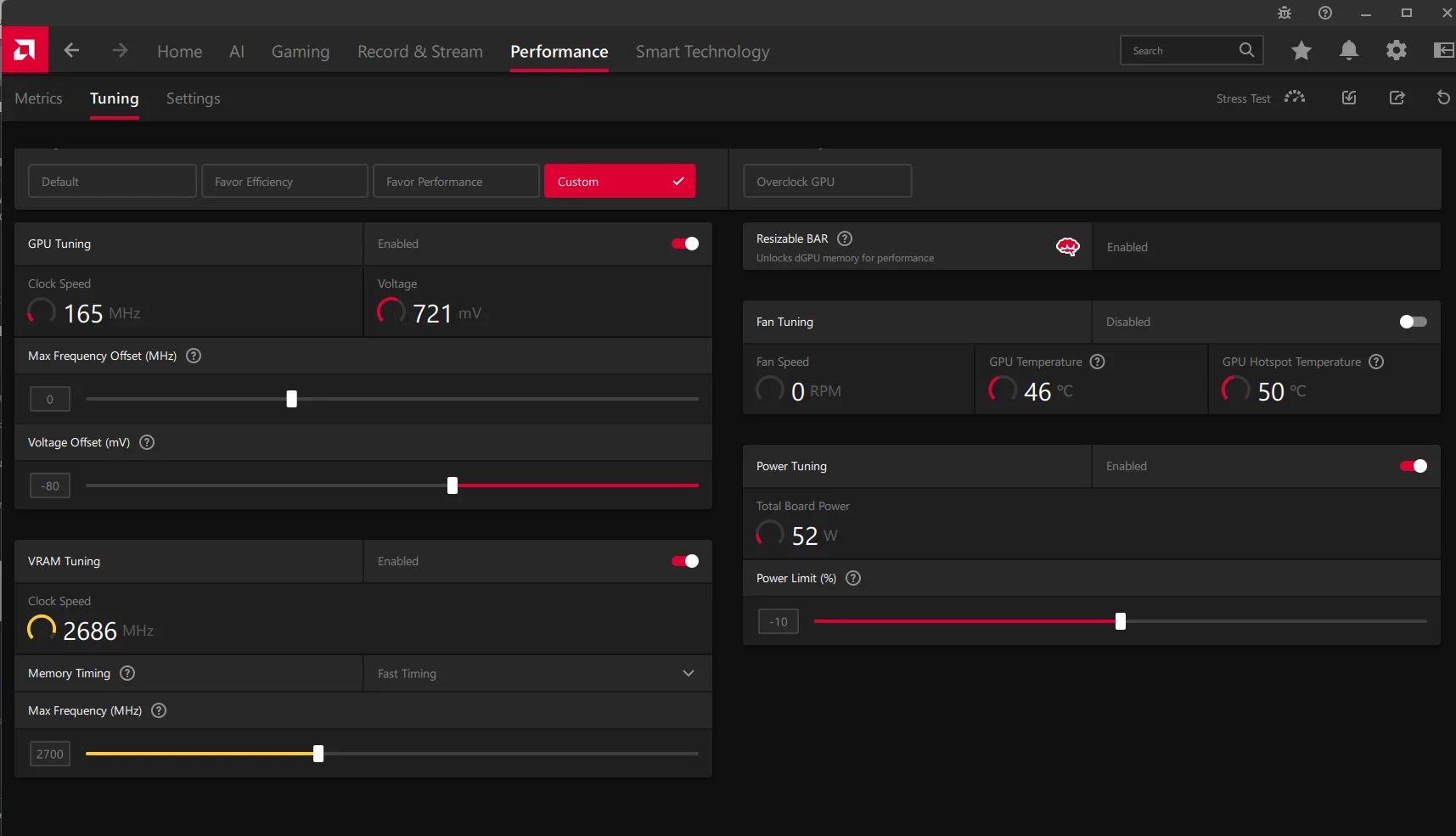Screen dimensions: 1456x836
Task: Maximize the AMD Software window
Action: [1407, 13]
